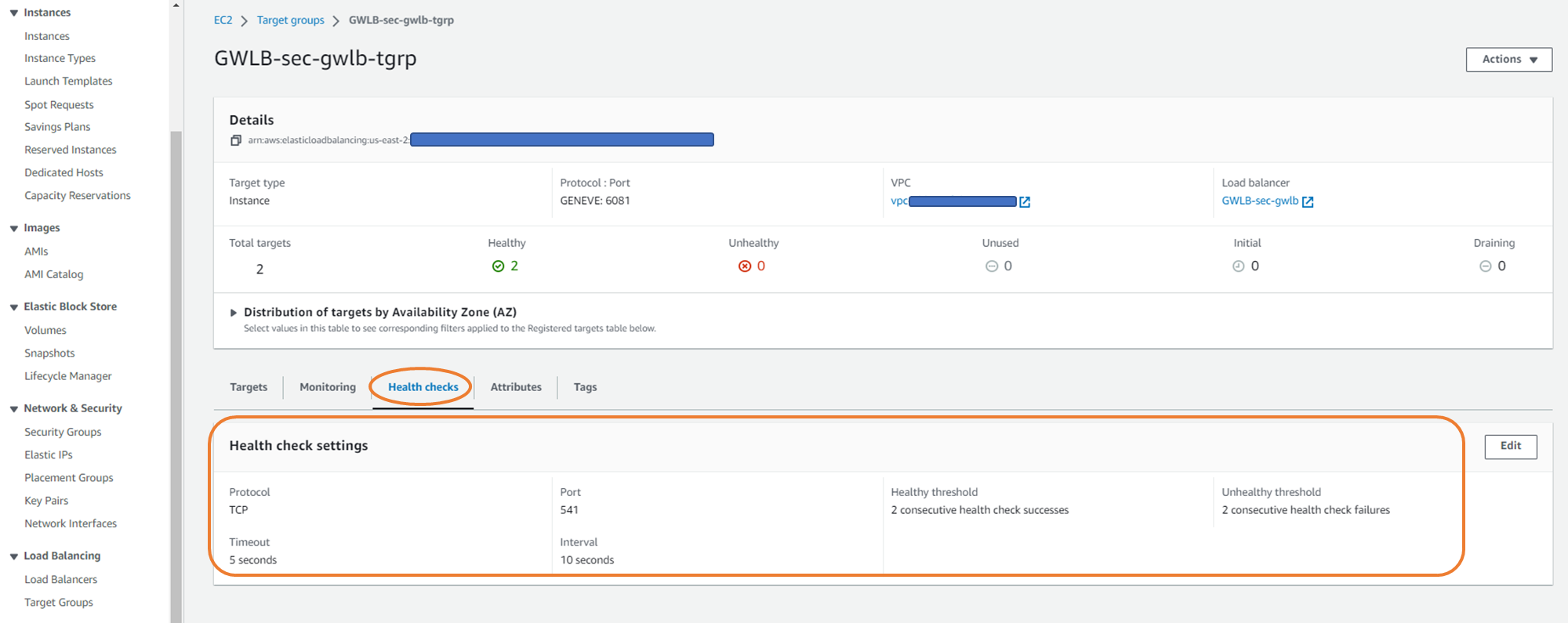Open the Attributes tab

(x=516, y=387)
